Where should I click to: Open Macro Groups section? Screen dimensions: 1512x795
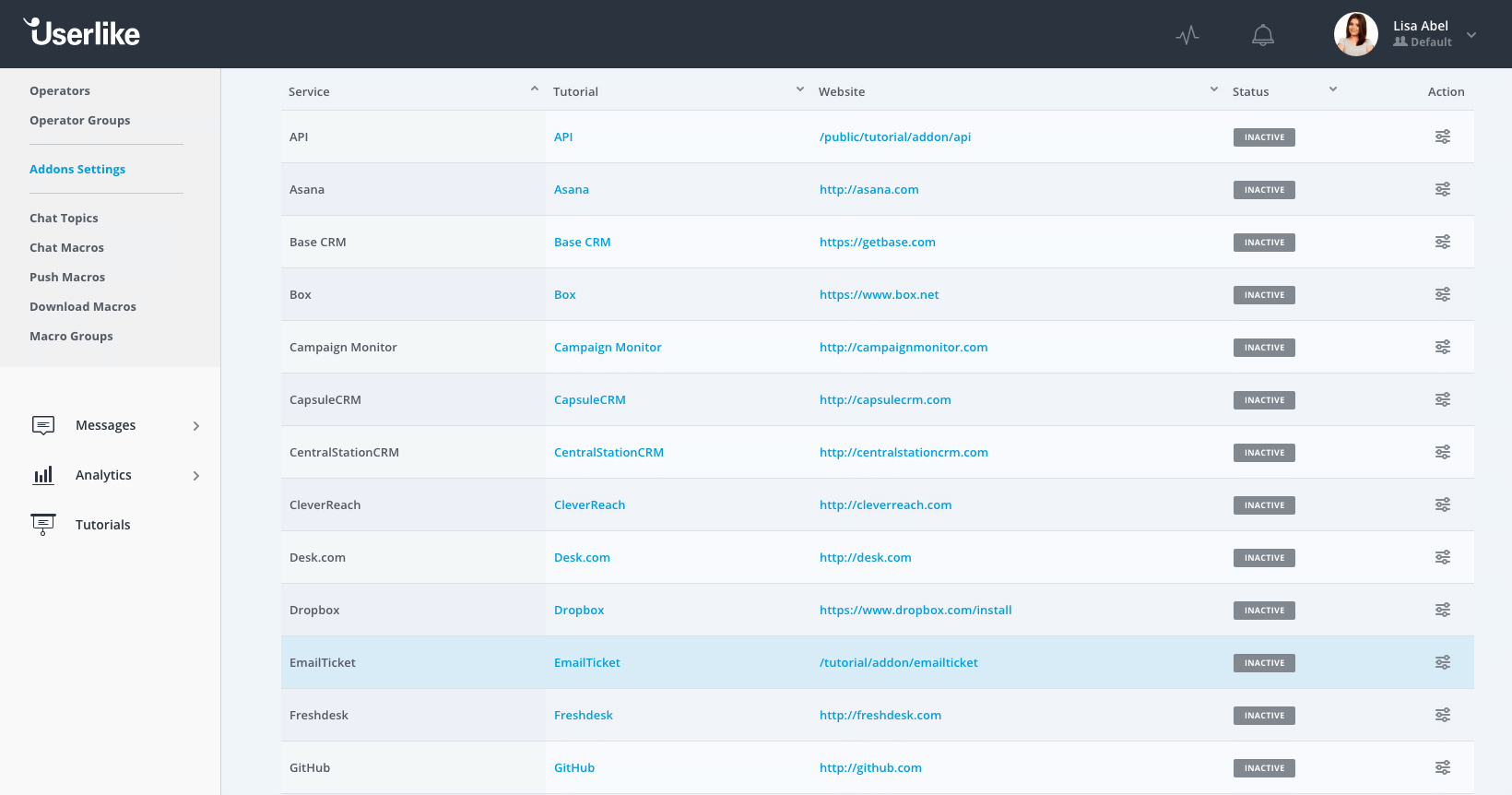71,337
